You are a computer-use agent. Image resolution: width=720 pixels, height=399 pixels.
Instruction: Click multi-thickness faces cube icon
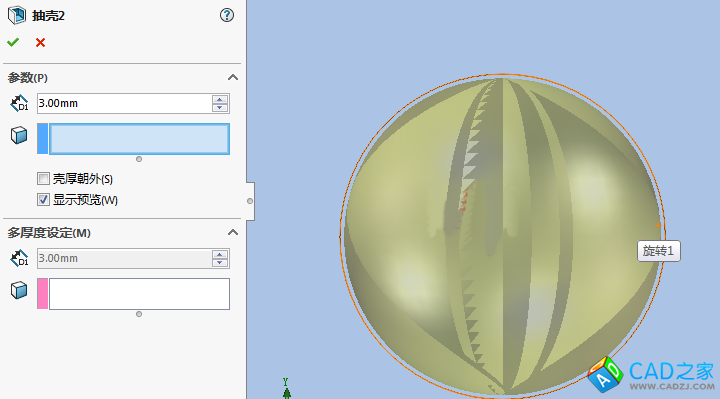point(19,290)
